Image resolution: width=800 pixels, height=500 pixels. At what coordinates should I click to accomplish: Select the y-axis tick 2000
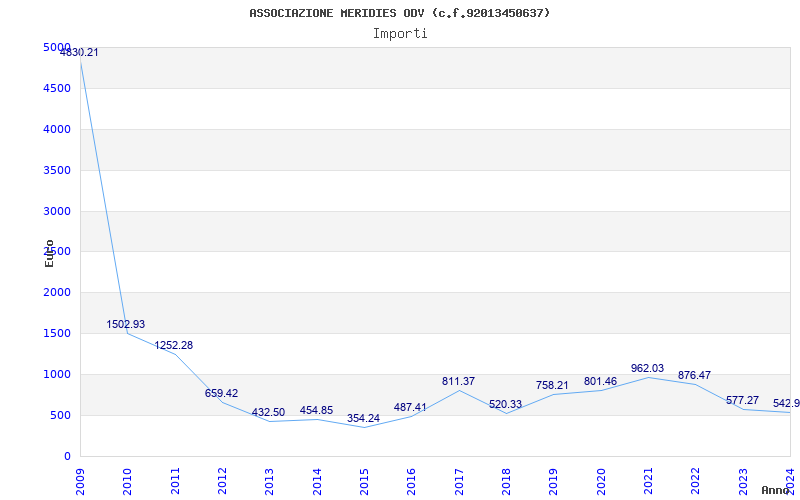[x=57, y=293]
